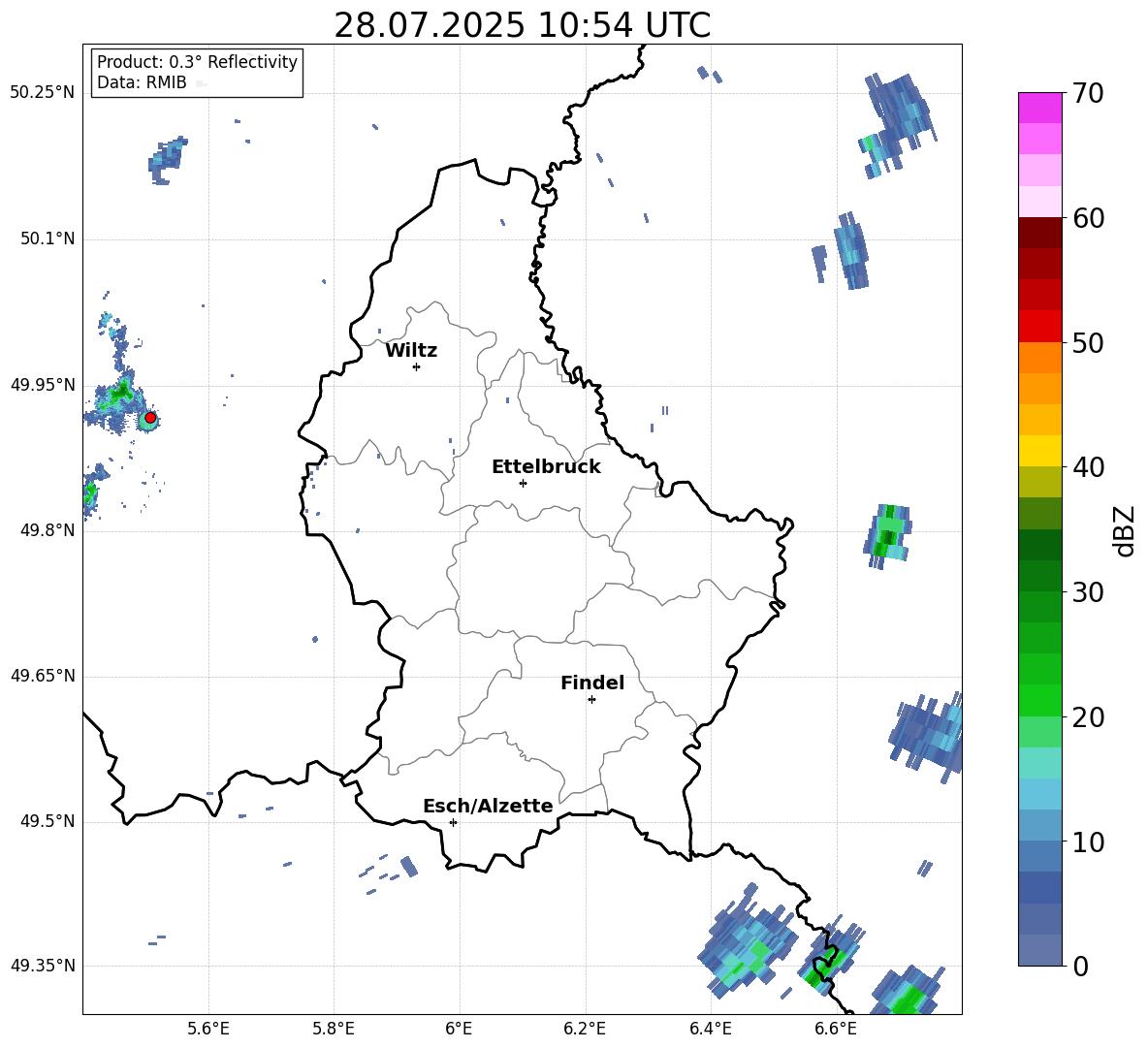This screenshot has height=1048, width=1148.
Task: Click the Findel label
Action: click(x=592, y=683)
